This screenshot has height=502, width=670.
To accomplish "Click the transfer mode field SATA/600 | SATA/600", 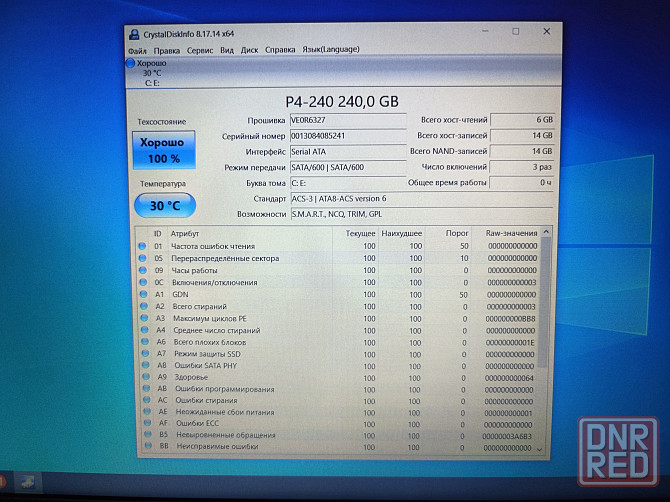I will [348, 167].
